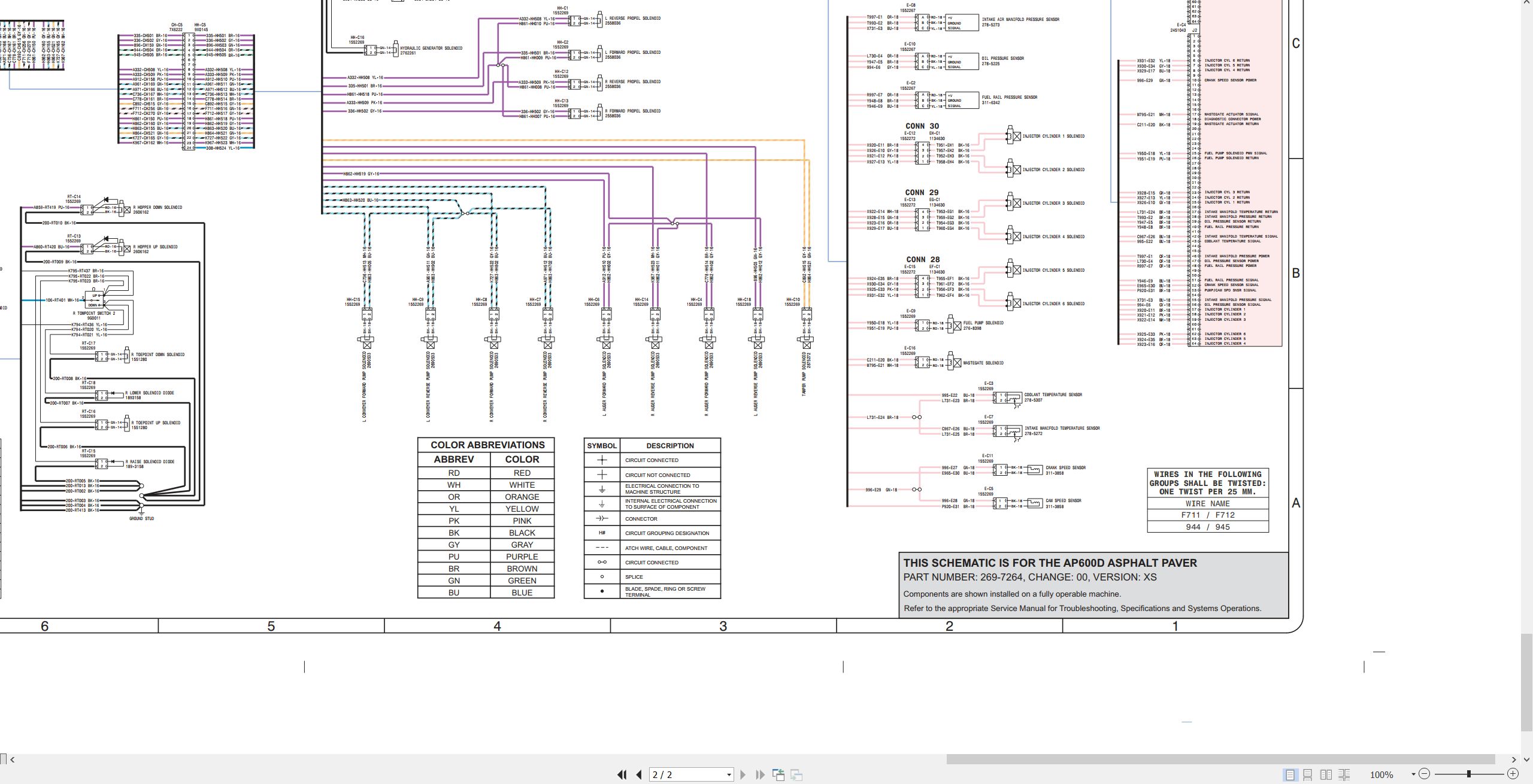Viewport: 1533px width, 784px height.
Task: Switch to two-page view
Action: [x=1326, y=774]
